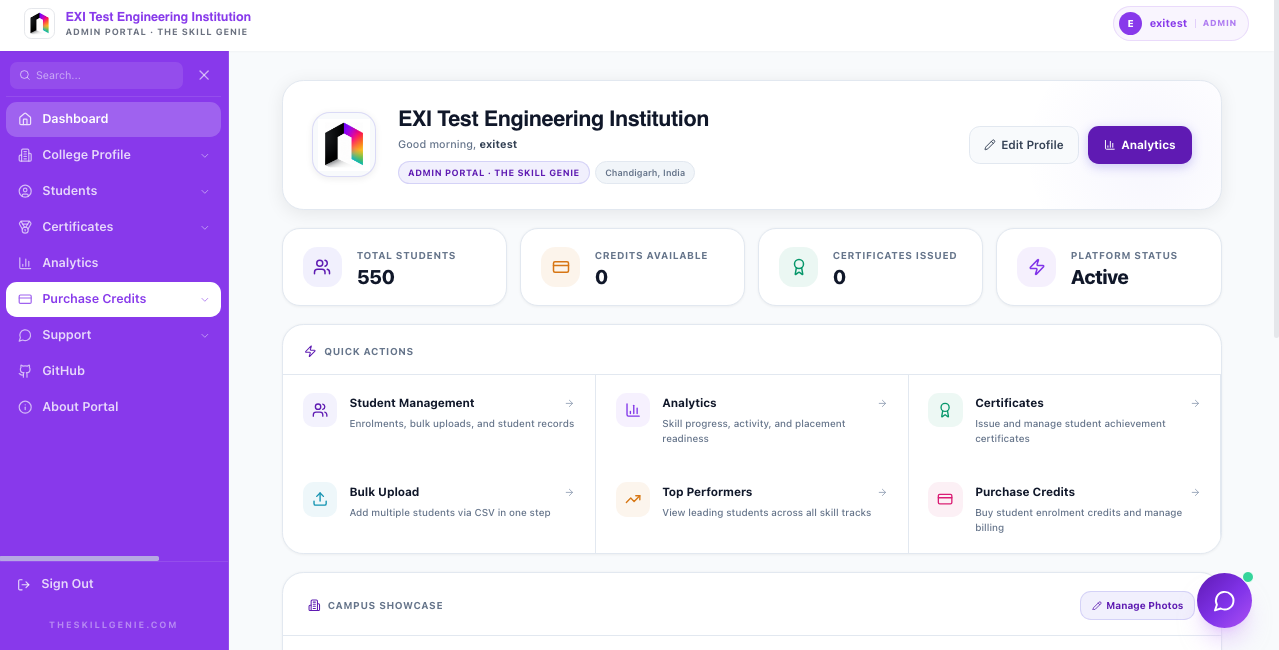Click the College Profile building icon
1279x650 pixels.
tap(25, 155)
